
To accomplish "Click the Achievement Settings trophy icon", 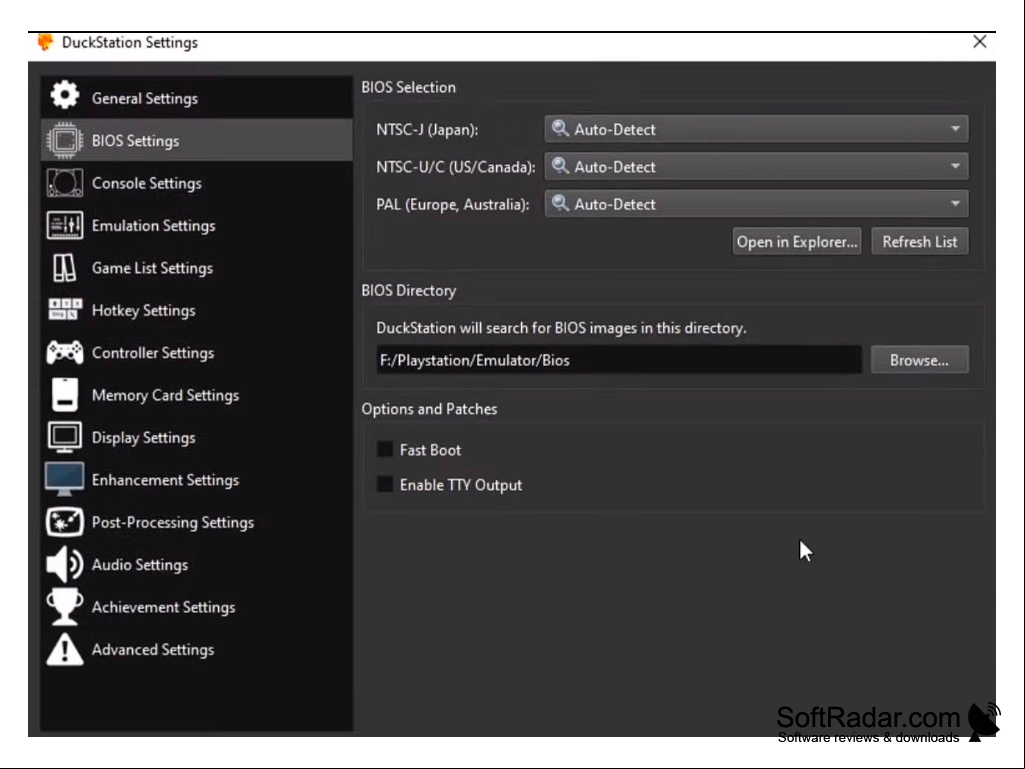I will click(65, 606).
